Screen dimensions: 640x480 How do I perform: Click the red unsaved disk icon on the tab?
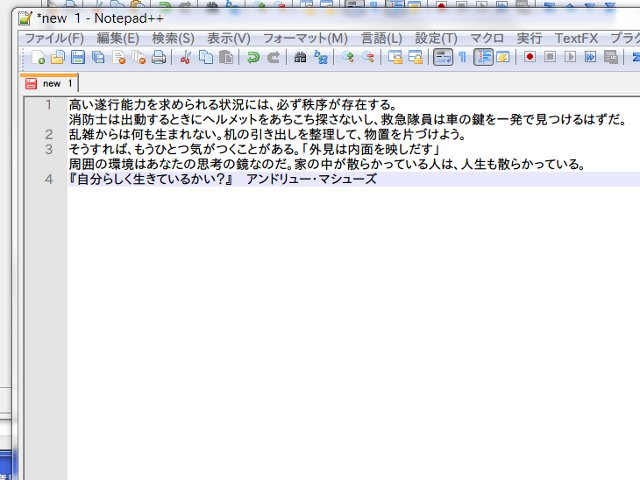point(31,84)
